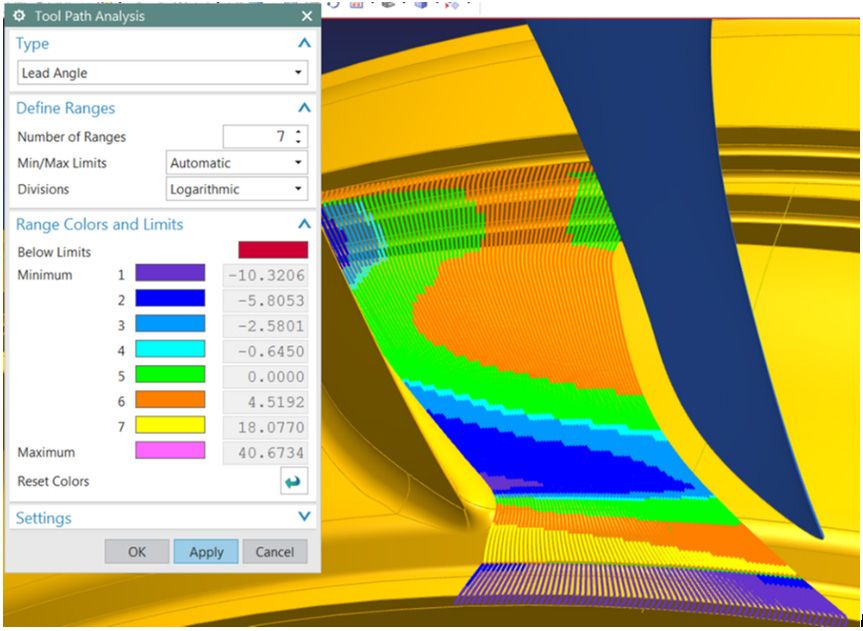Click the 0.0000 limit value
Viewport: 863px width, 631px height.
265,377
